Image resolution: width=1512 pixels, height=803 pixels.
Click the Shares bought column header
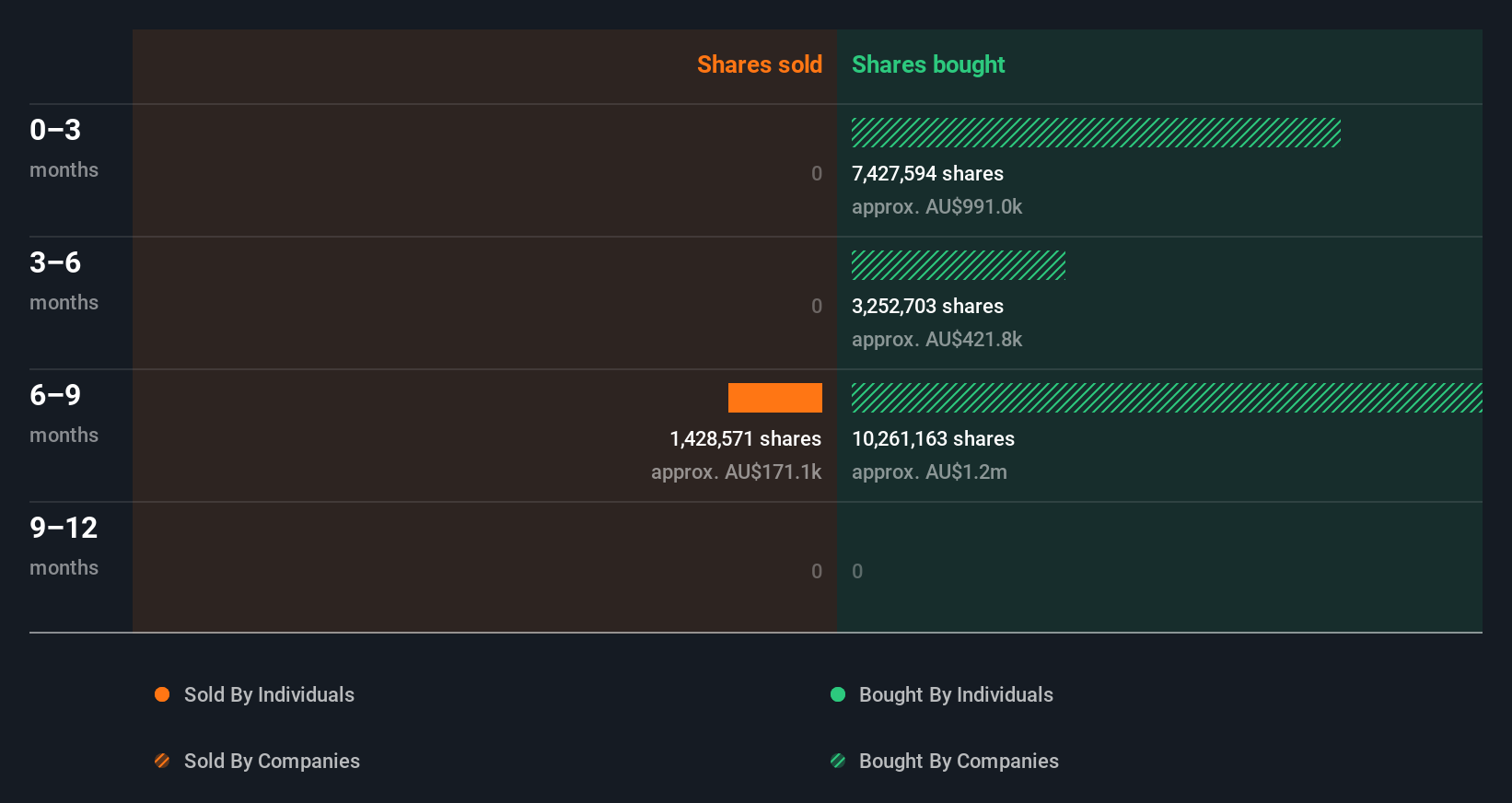click(928, 64)
